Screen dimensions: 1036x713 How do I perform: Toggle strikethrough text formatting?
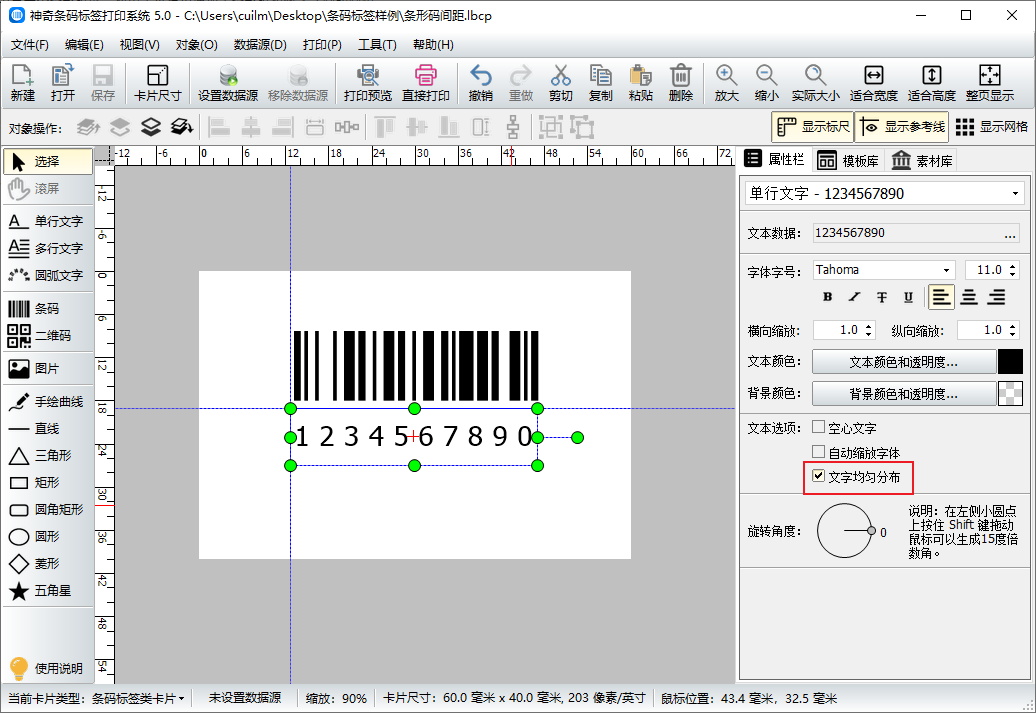(881, 297)
